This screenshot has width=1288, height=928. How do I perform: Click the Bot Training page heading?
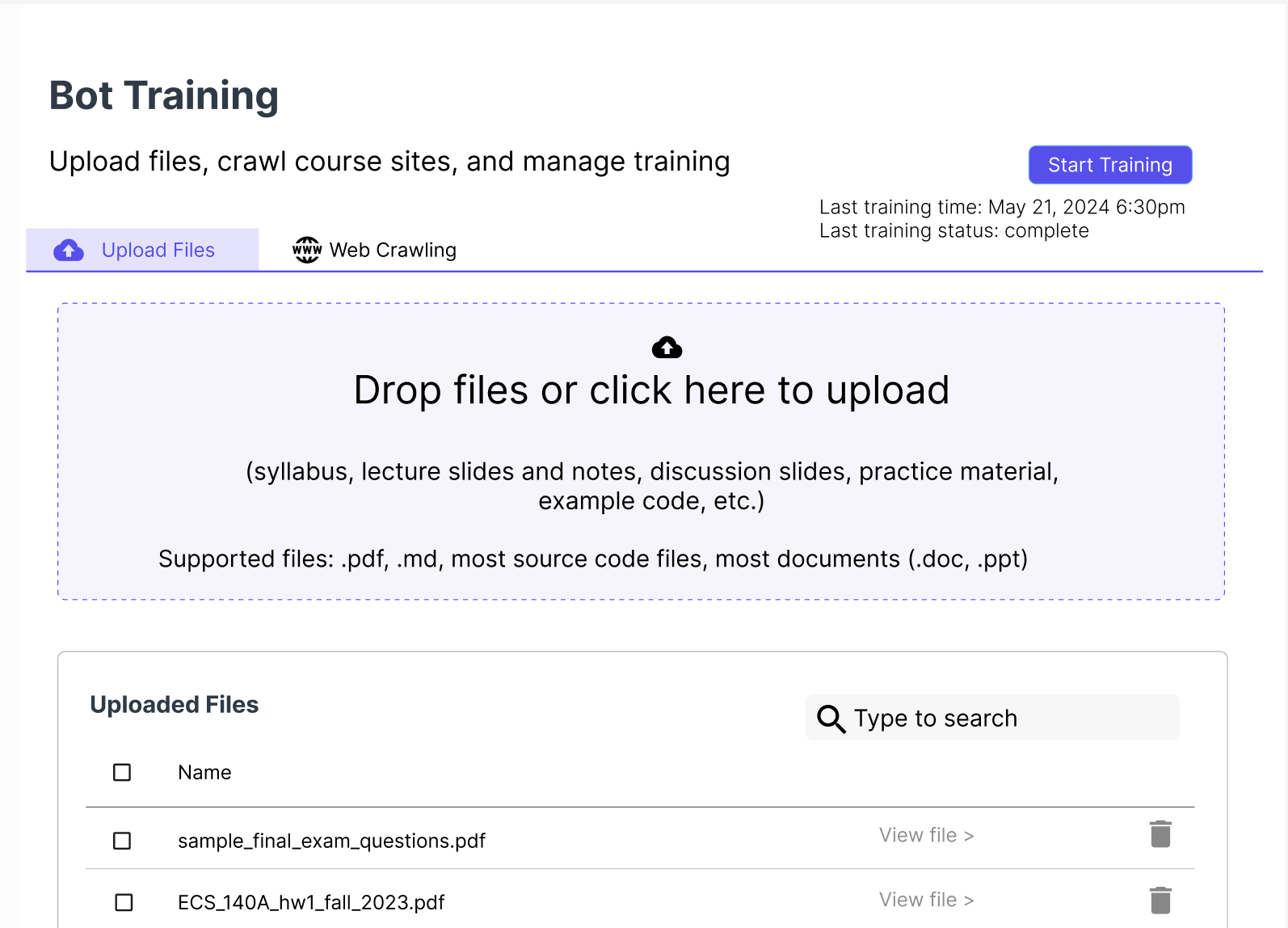(x=164, y=95)
